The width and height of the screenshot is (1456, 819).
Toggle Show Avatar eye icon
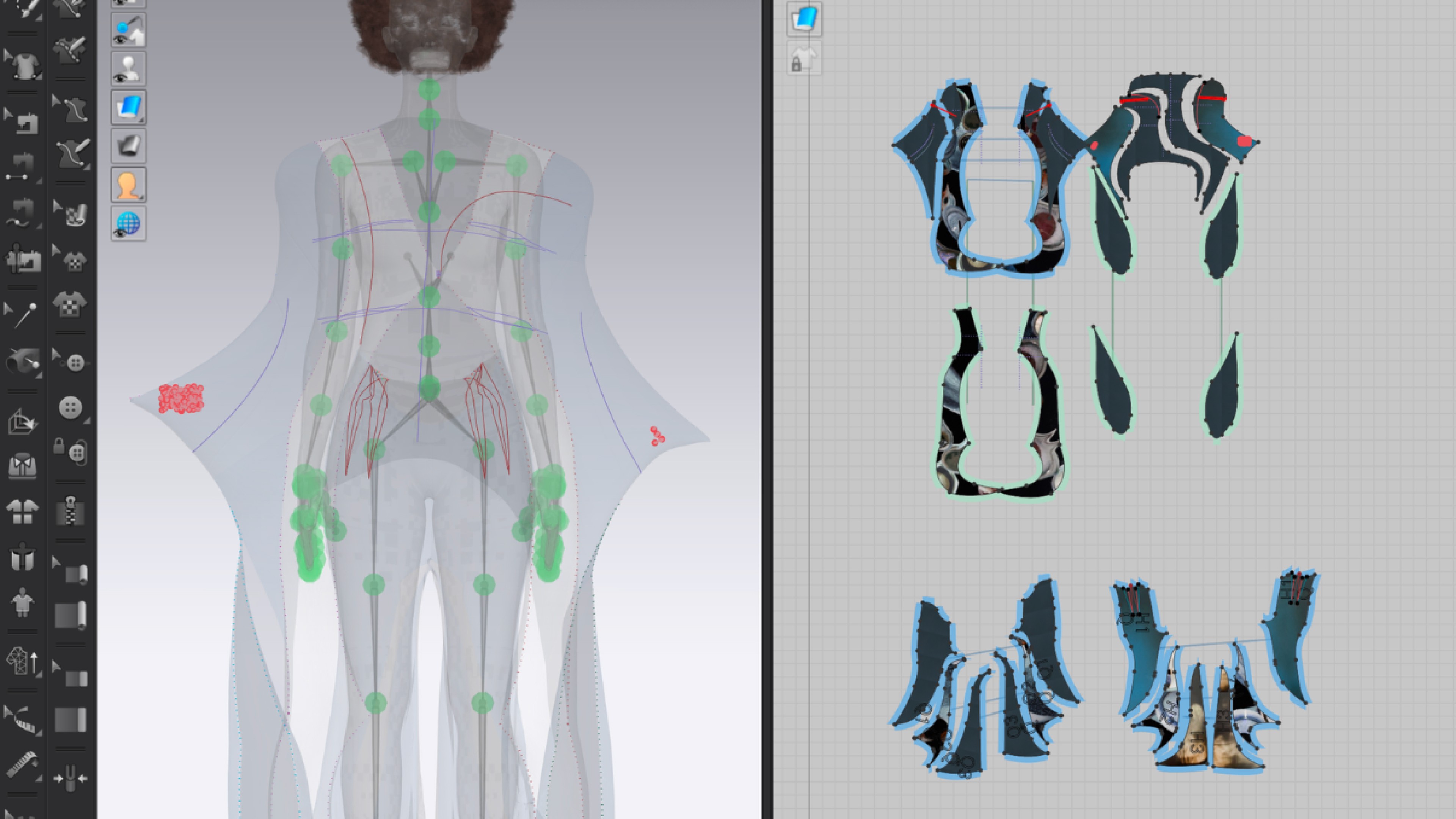click(128, 69)
